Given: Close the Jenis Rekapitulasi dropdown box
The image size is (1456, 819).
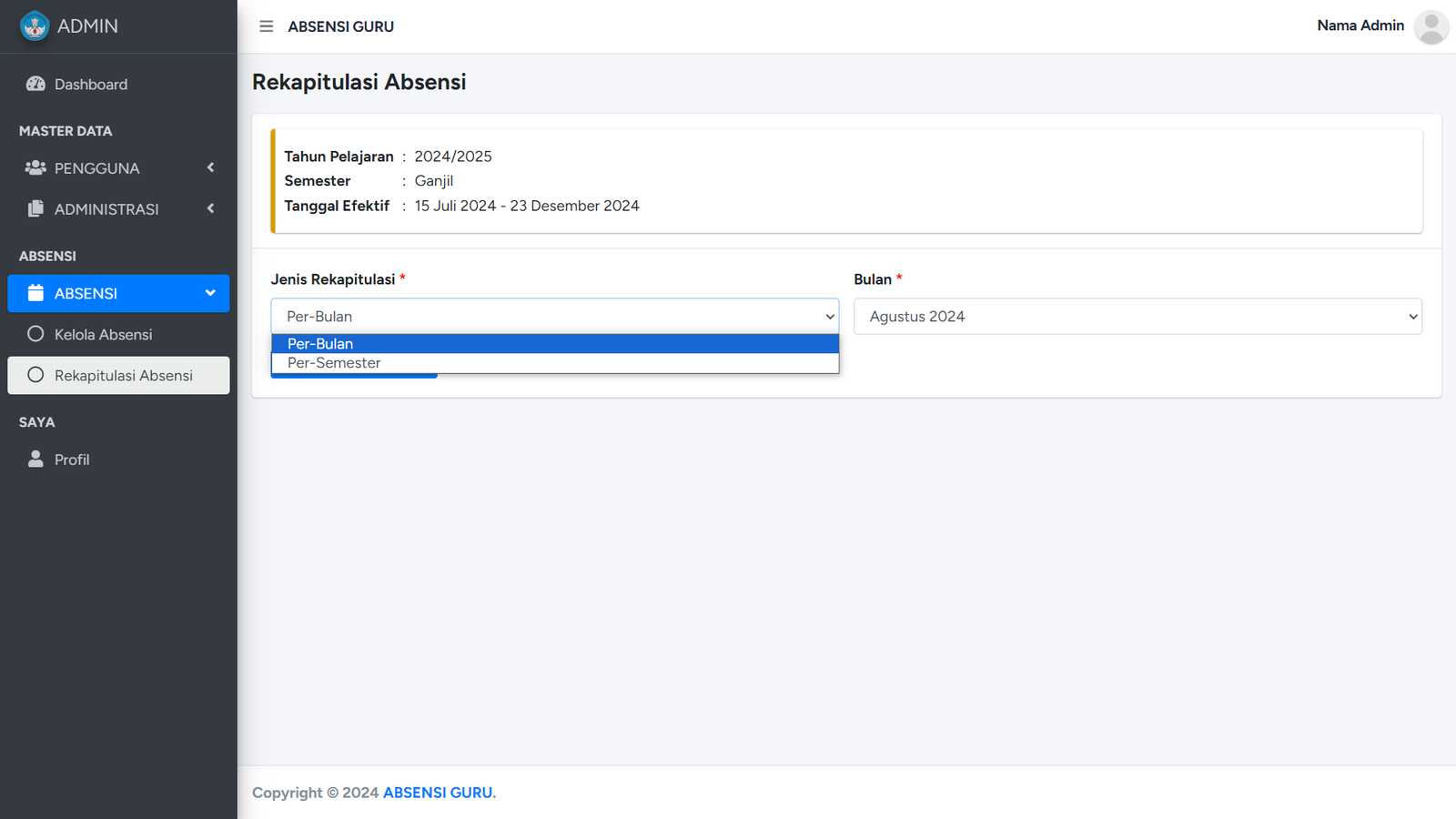Looking at the screenshot, I should [x=554, y=317].
